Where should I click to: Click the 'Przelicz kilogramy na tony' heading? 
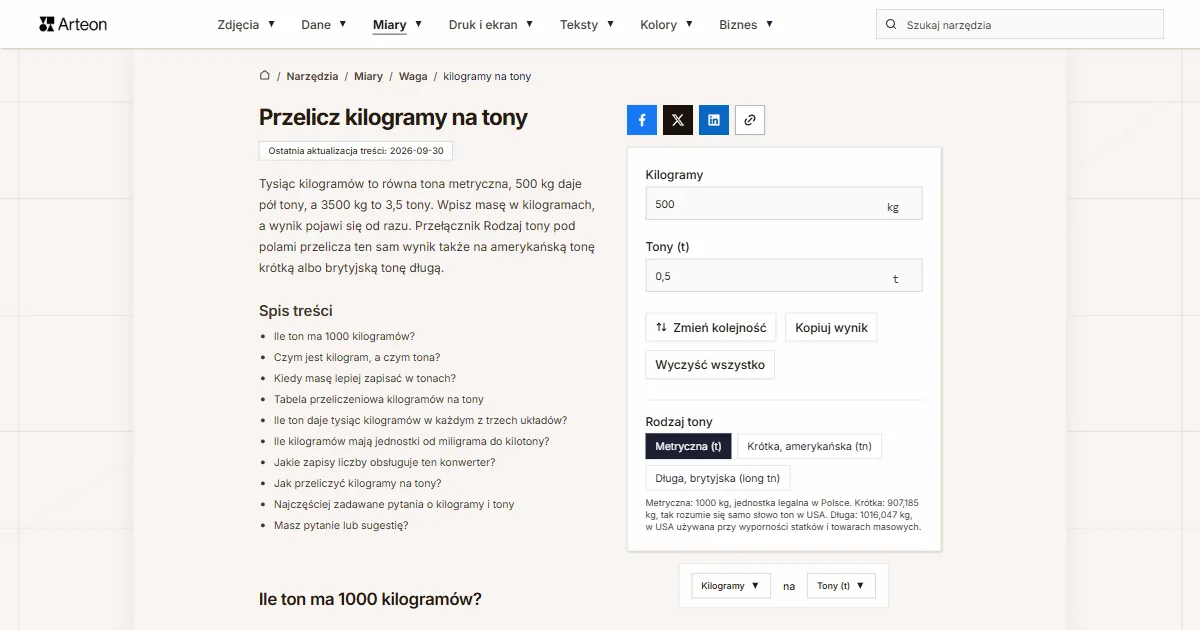tap(393, 117)
